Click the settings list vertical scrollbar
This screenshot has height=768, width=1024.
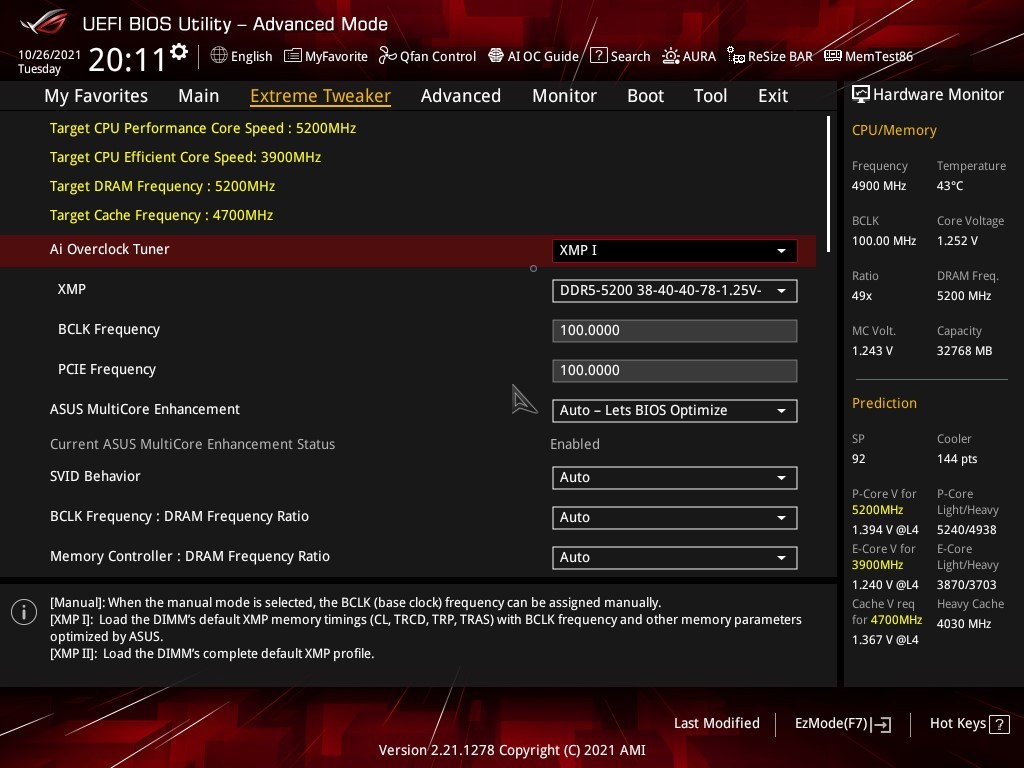[828, 184]
